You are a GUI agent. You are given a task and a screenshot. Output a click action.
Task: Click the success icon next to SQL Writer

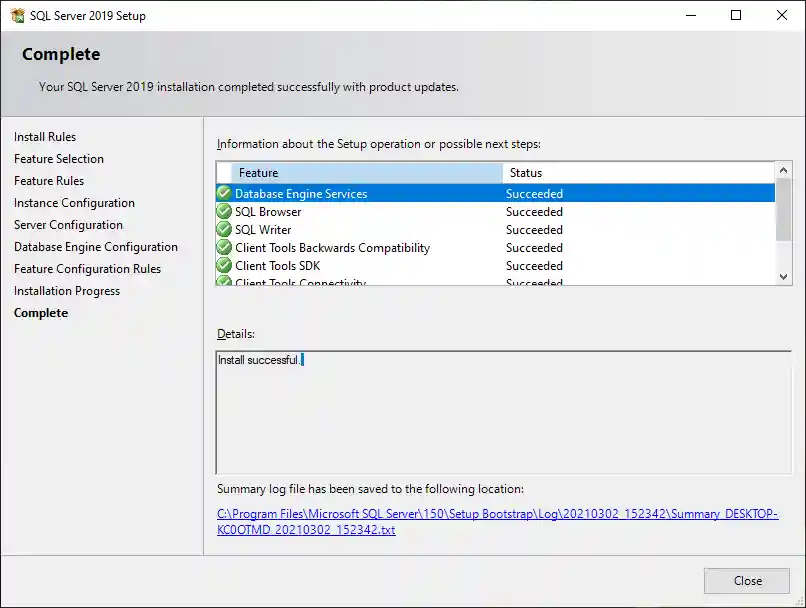coord(224,229)
